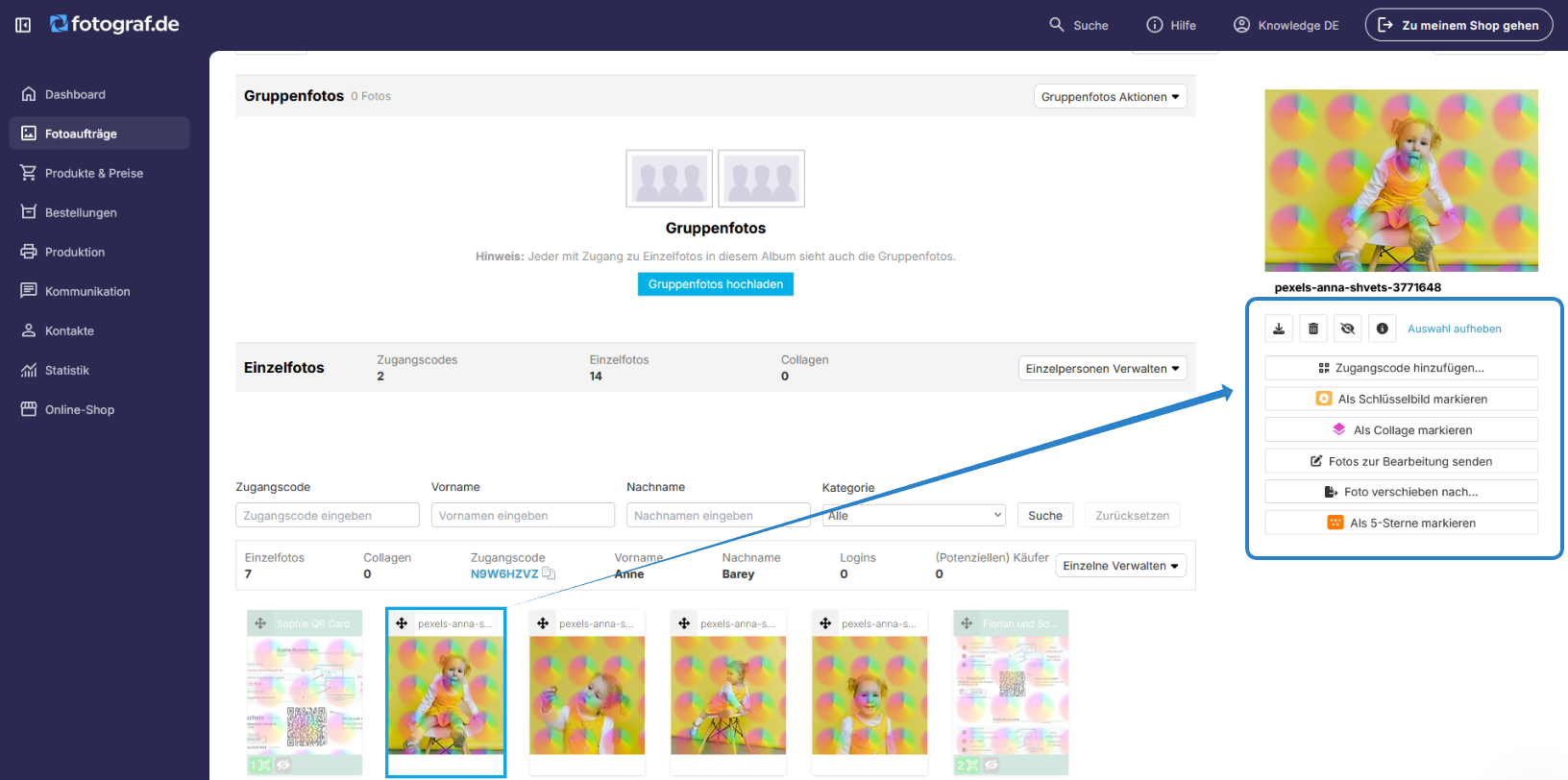
Task: Show photo details with the info icon
Action: click(x=1383, y=329)
